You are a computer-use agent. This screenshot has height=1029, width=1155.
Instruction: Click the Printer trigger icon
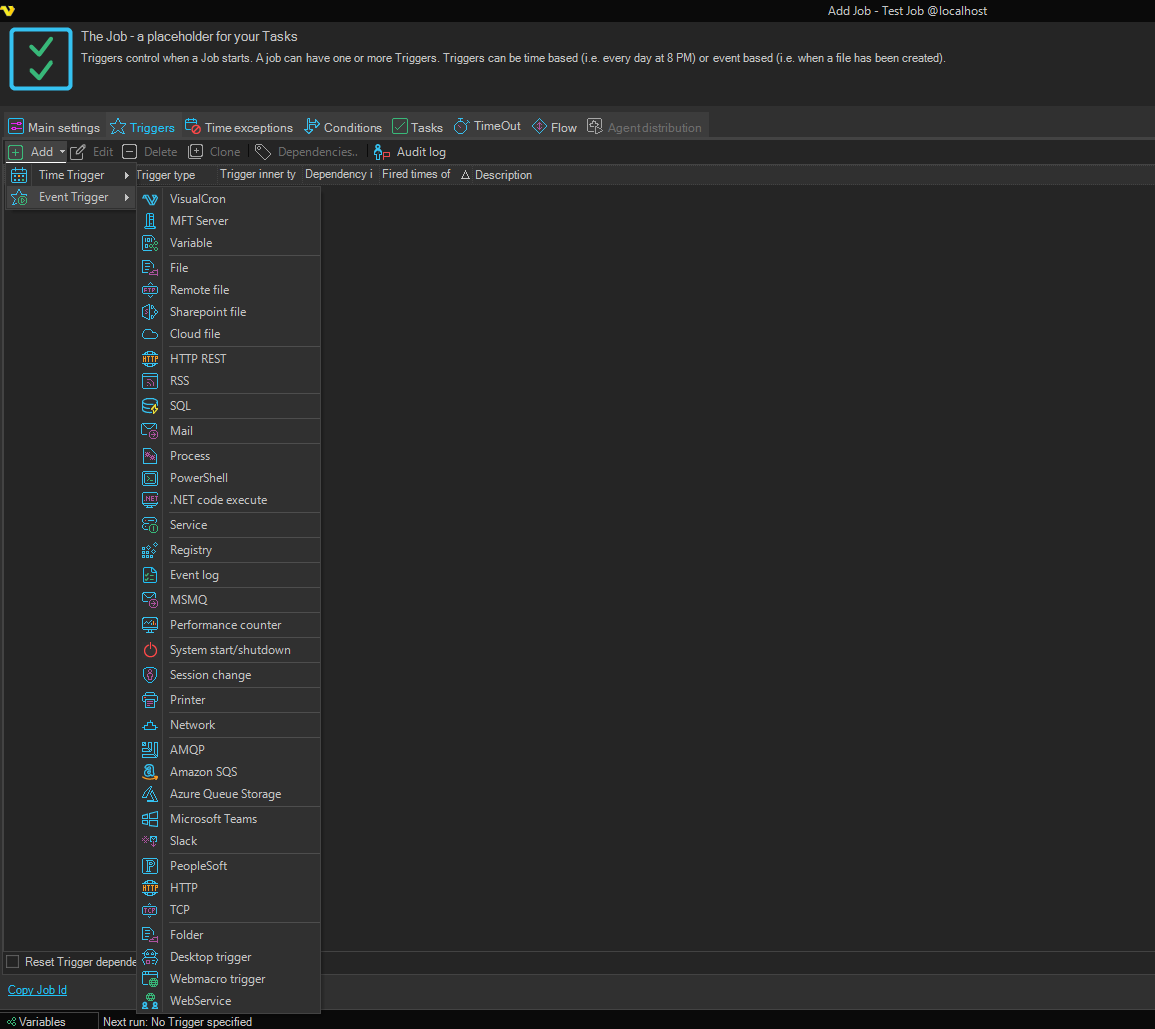click(x=150, y=700)
